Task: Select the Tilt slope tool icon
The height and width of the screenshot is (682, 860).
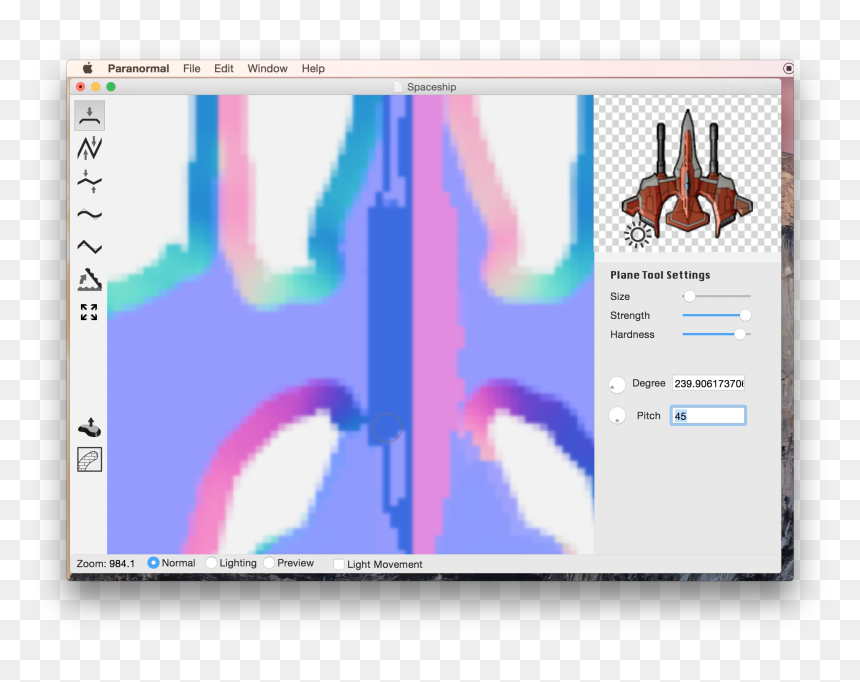Action: 89,279
